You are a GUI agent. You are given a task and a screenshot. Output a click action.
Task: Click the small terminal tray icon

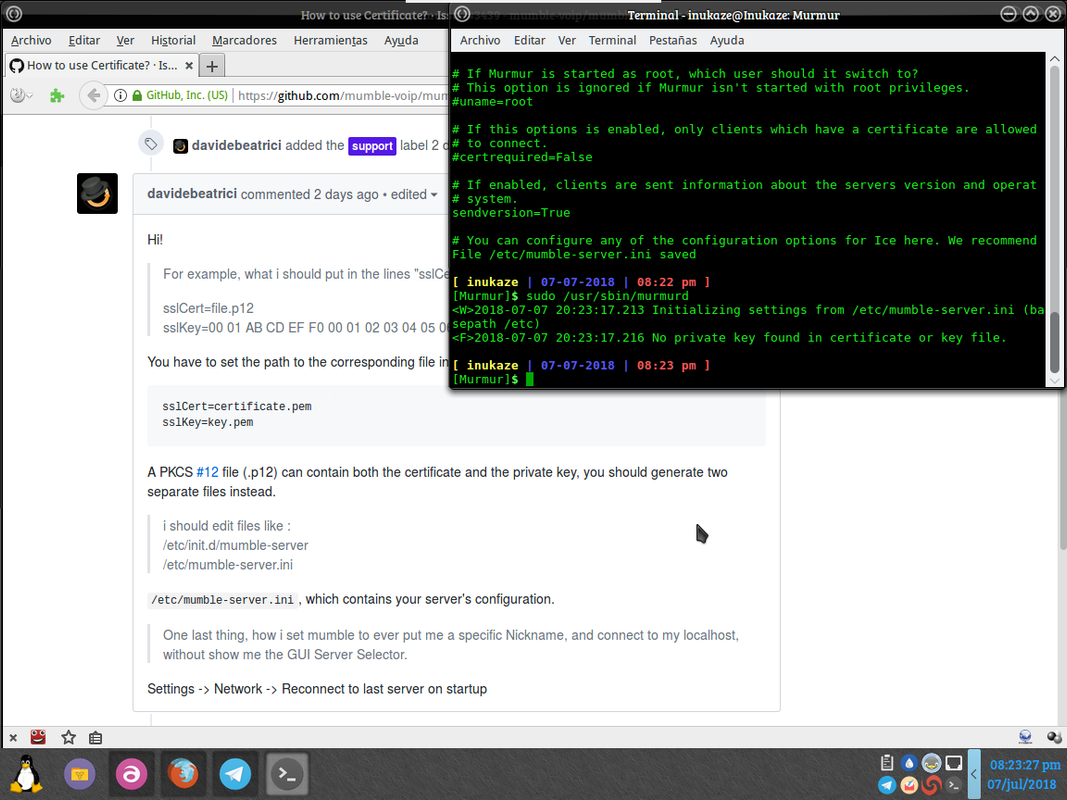954,785
